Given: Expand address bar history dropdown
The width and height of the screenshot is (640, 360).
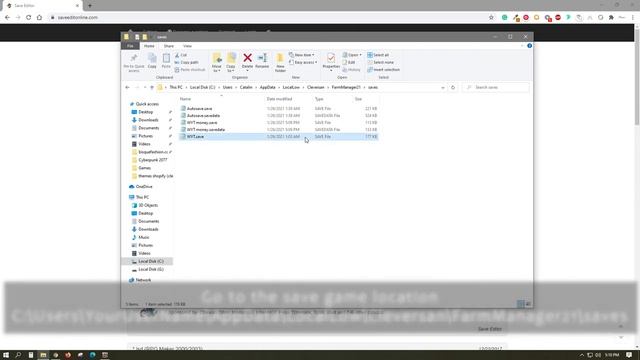Looking at the screenshot, I should (443, 87).
